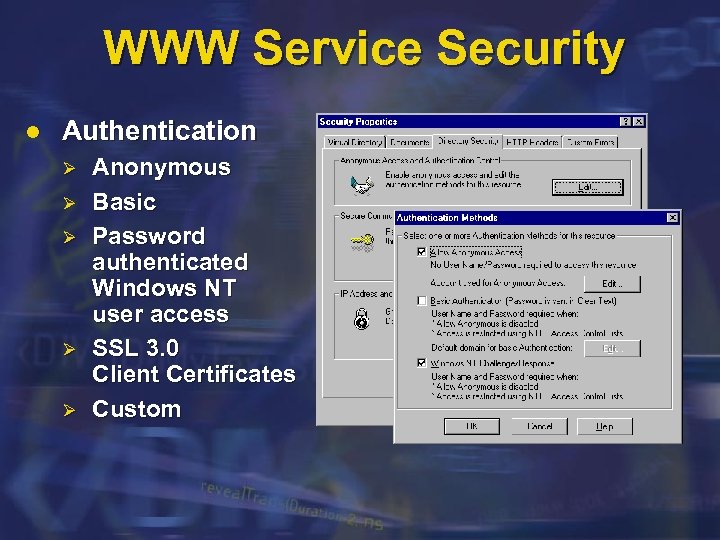
Task: Click the 'Anonymous' sub-bullet text
Action: point(161,167)
